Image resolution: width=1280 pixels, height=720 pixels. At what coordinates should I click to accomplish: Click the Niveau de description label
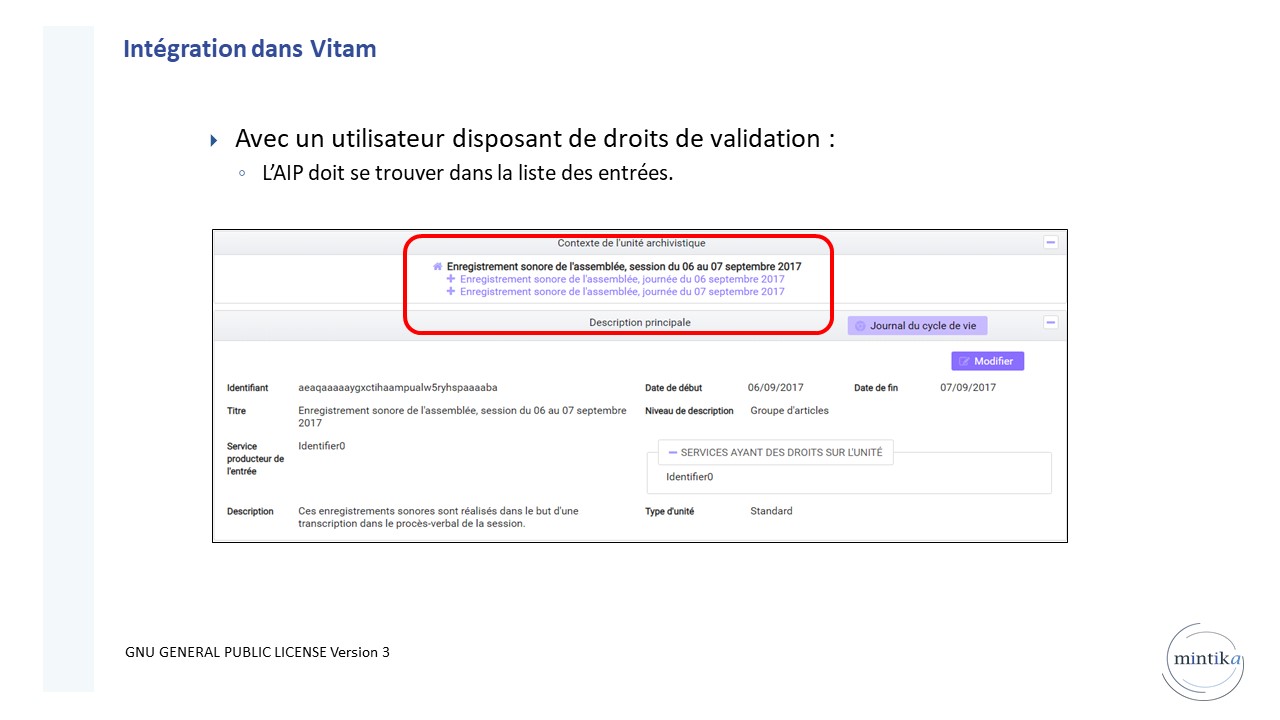[689, 410]
